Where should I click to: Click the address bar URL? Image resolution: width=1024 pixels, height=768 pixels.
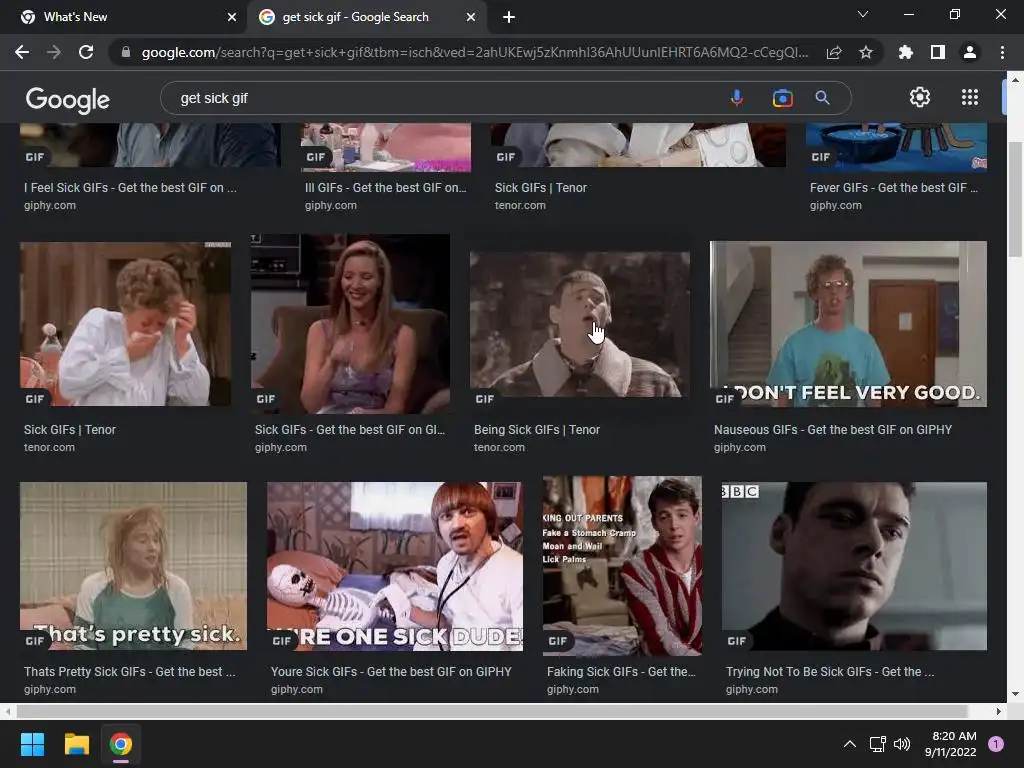[x=475, y=52]
